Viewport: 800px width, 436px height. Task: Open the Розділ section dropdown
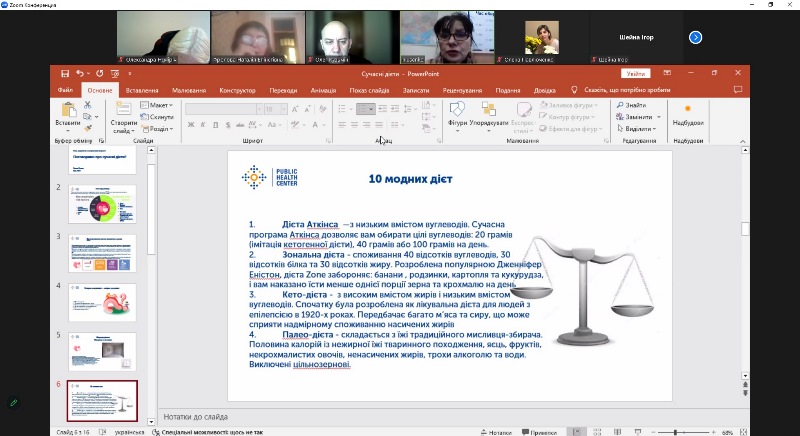pos(158,129)
